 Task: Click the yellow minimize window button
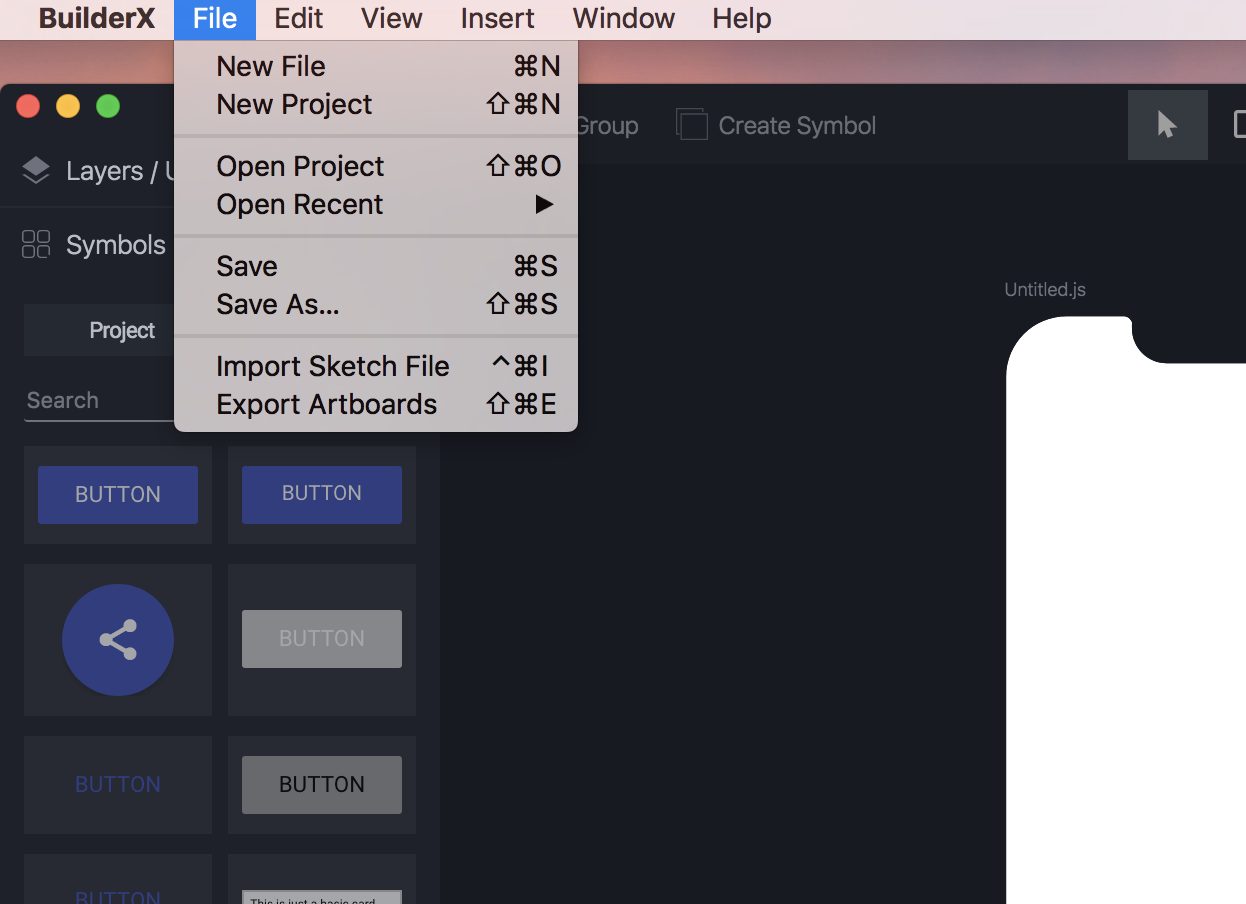(68, 106)
